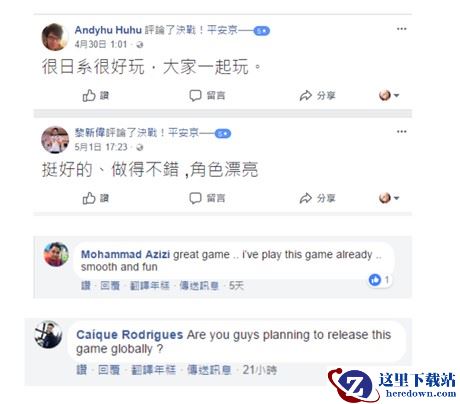Open the three-dot options menu on 黎新偉's post
The width and height of the screenshot is (460, 404).
click(x=401, y=132)
